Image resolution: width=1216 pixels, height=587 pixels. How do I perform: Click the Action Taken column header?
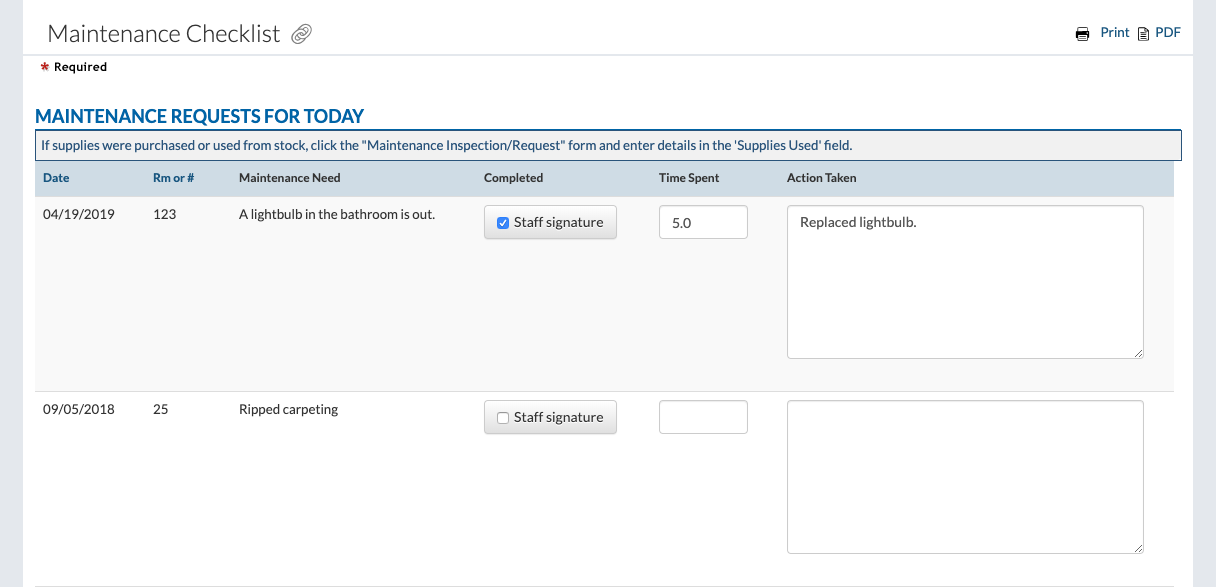tap(822, 178)
